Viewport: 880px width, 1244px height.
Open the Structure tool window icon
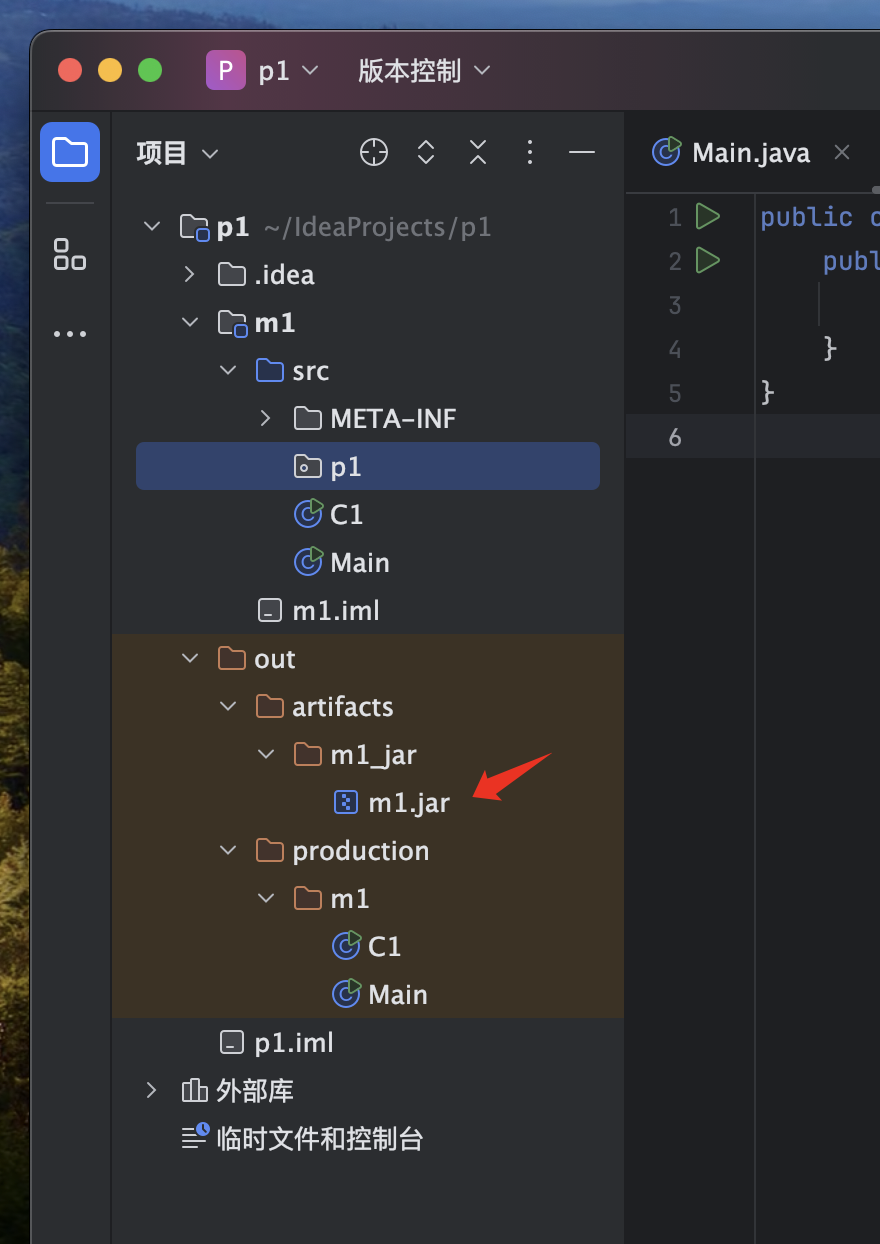pyautogui.click(x=70, y=254)
